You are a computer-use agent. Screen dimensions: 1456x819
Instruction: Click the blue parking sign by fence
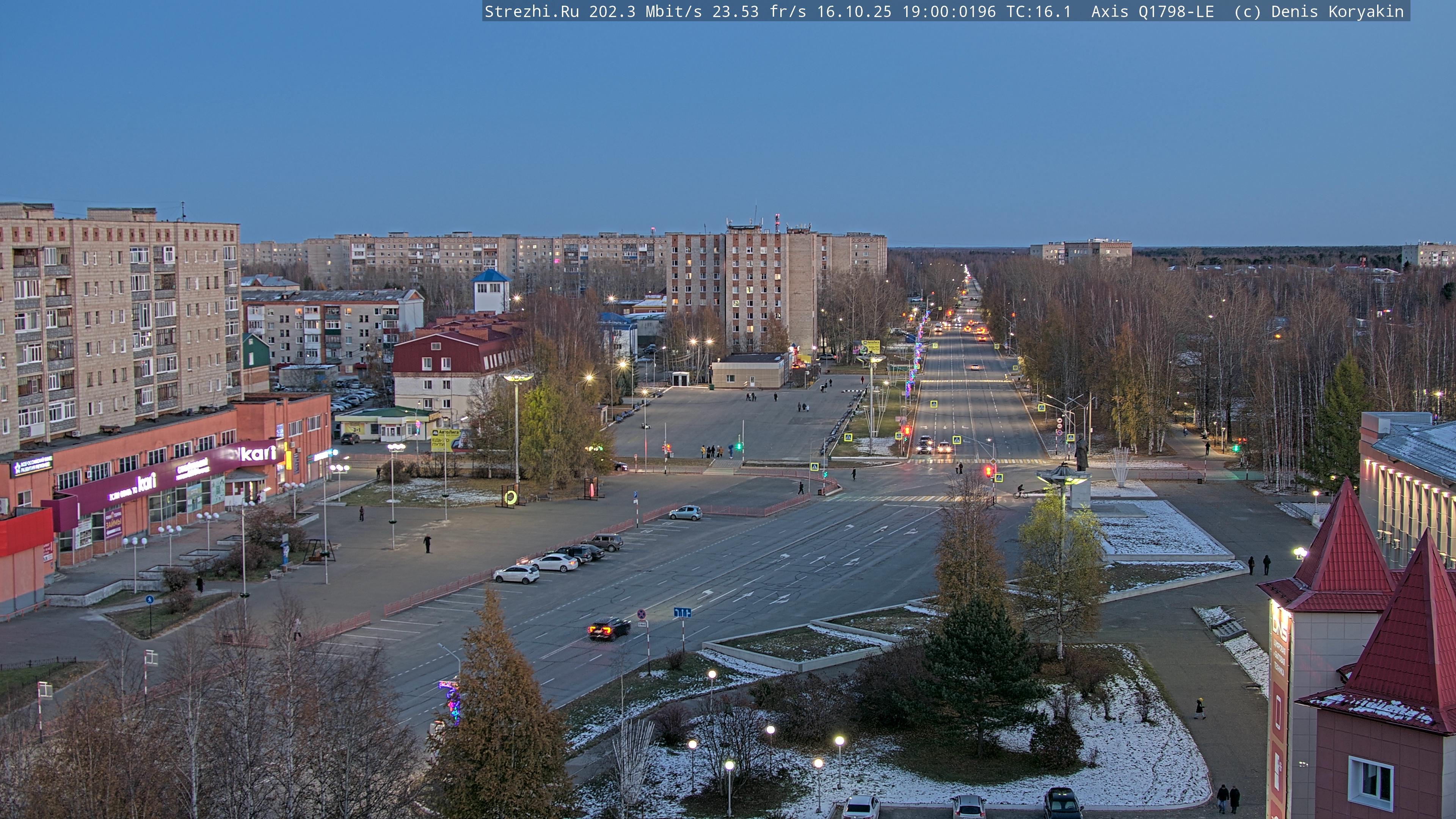coord(636,494)
